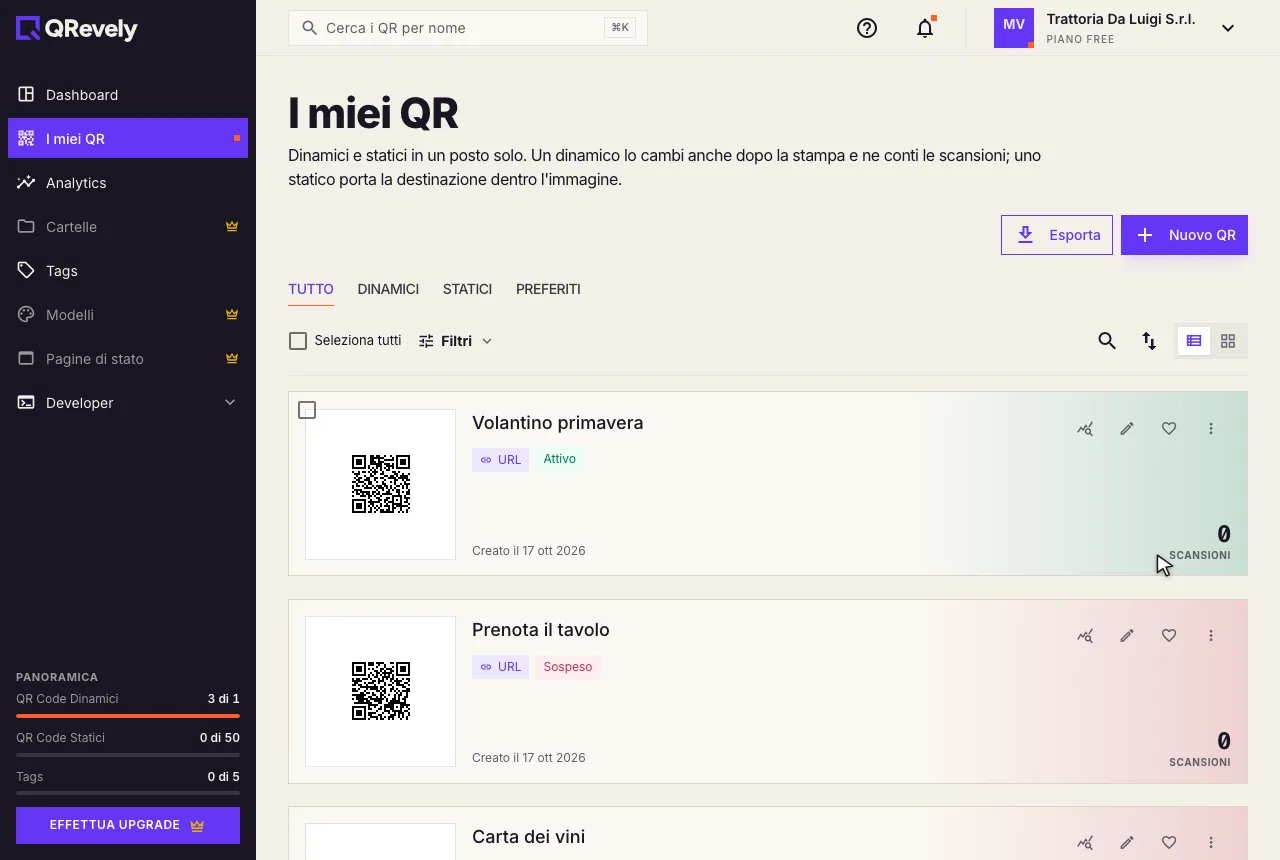Edit Carta dei vini with pencil icon
The width and height of the screenshot is (1280, 860).
1127,843
